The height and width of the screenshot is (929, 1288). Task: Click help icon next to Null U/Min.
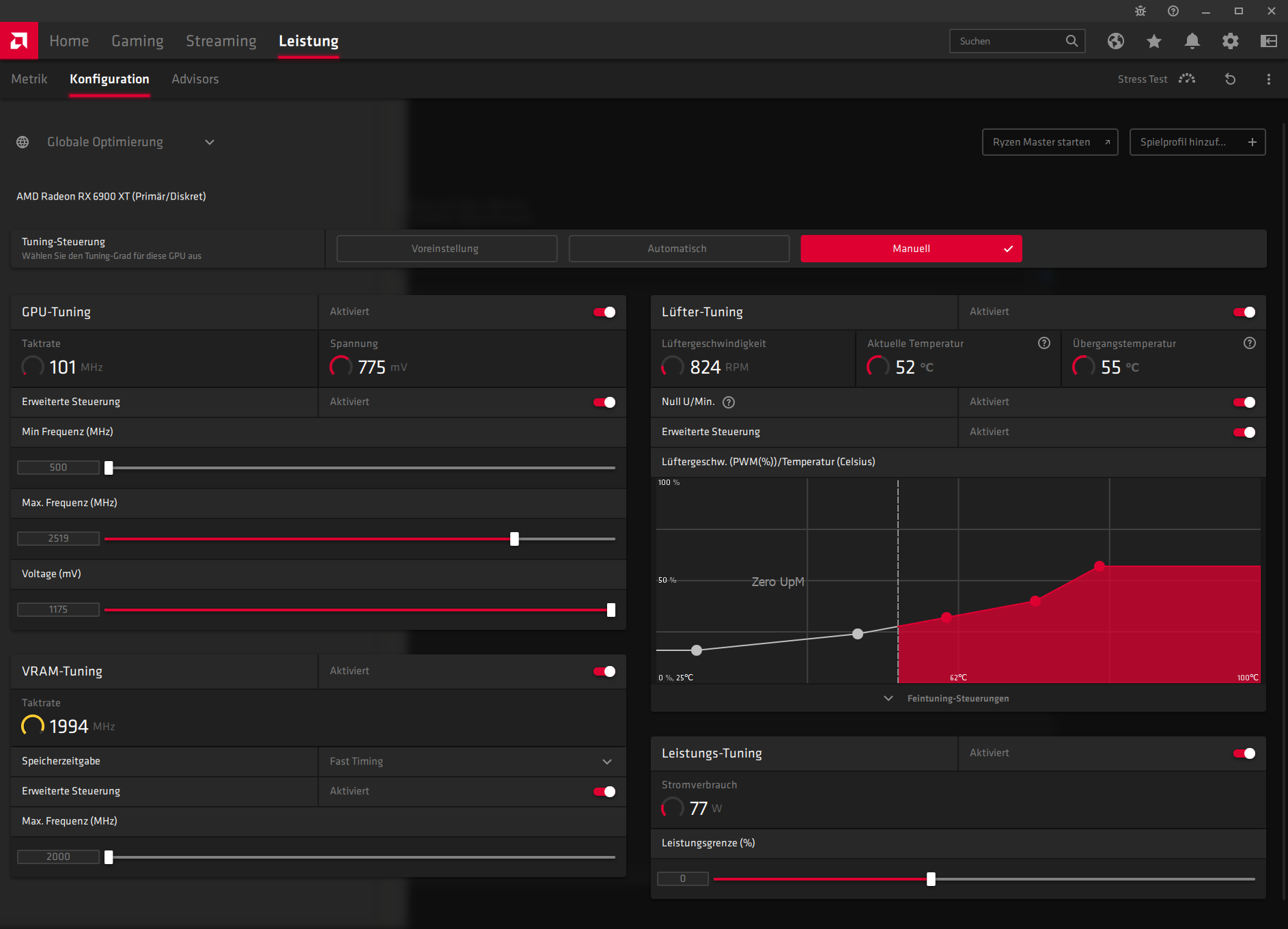point(729,402)
